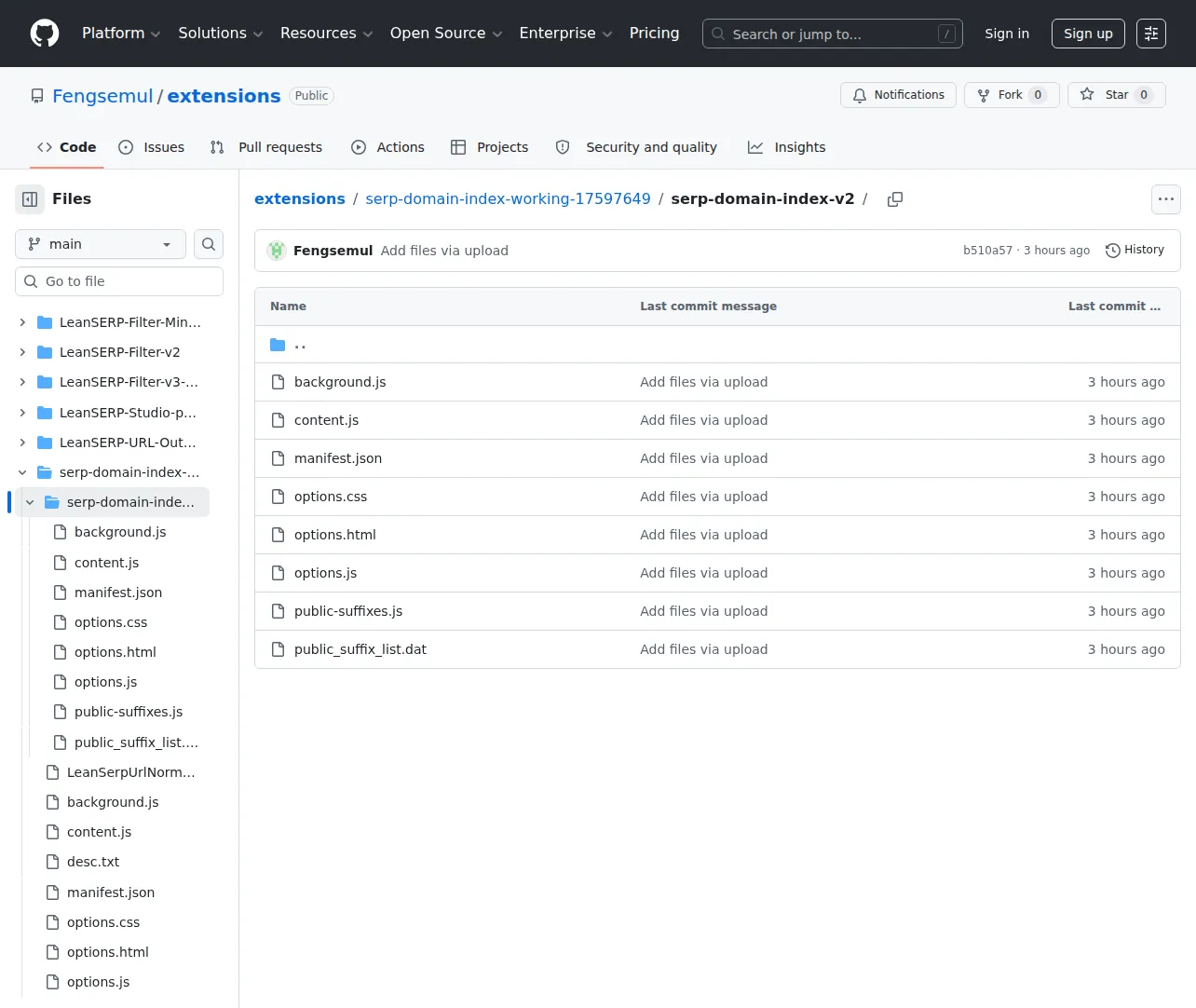Click the content.js file icon in table
The image size is (1196, 1008).
coord(278,420)
